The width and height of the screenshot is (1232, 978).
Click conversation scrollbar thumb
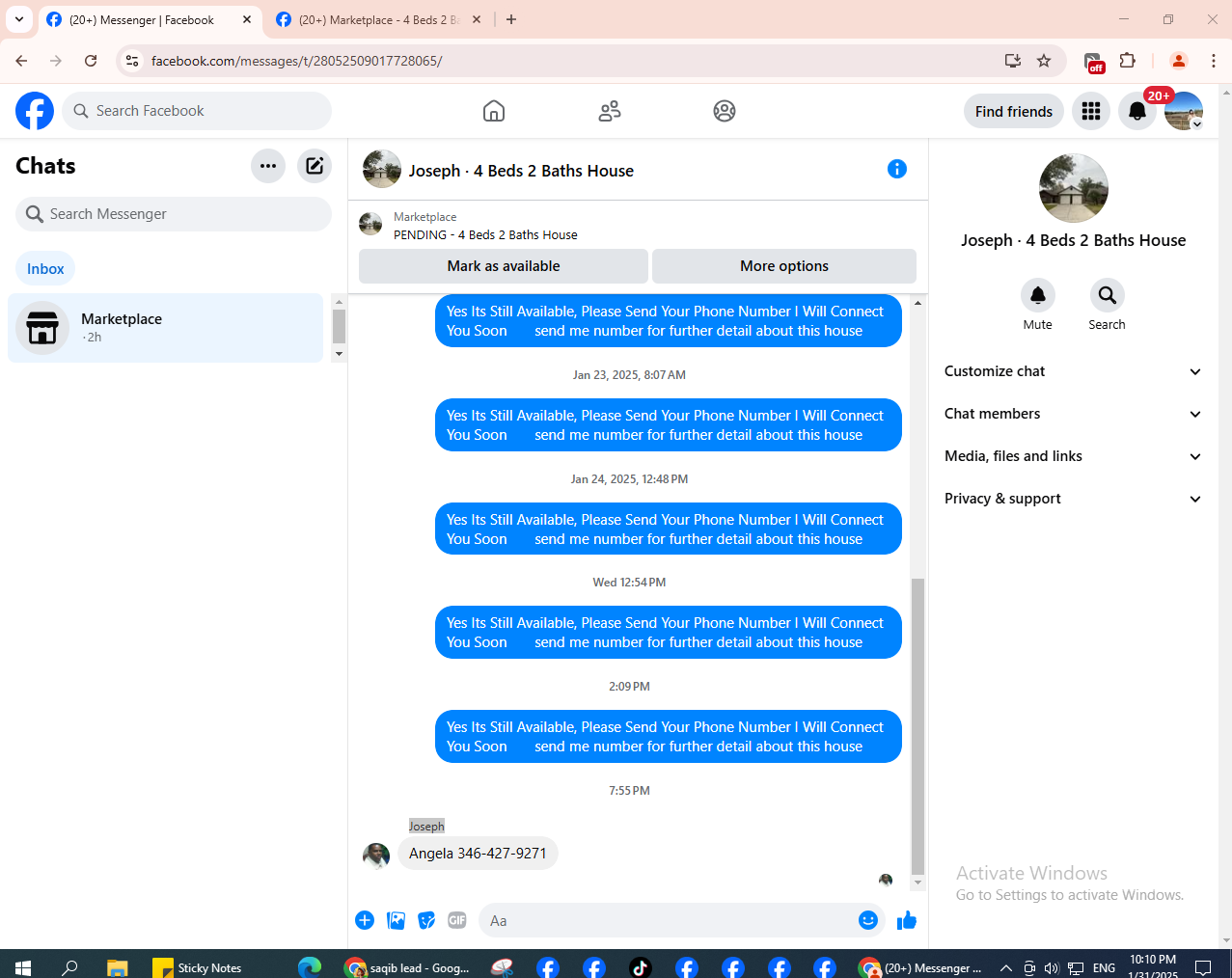coord(917,726)
